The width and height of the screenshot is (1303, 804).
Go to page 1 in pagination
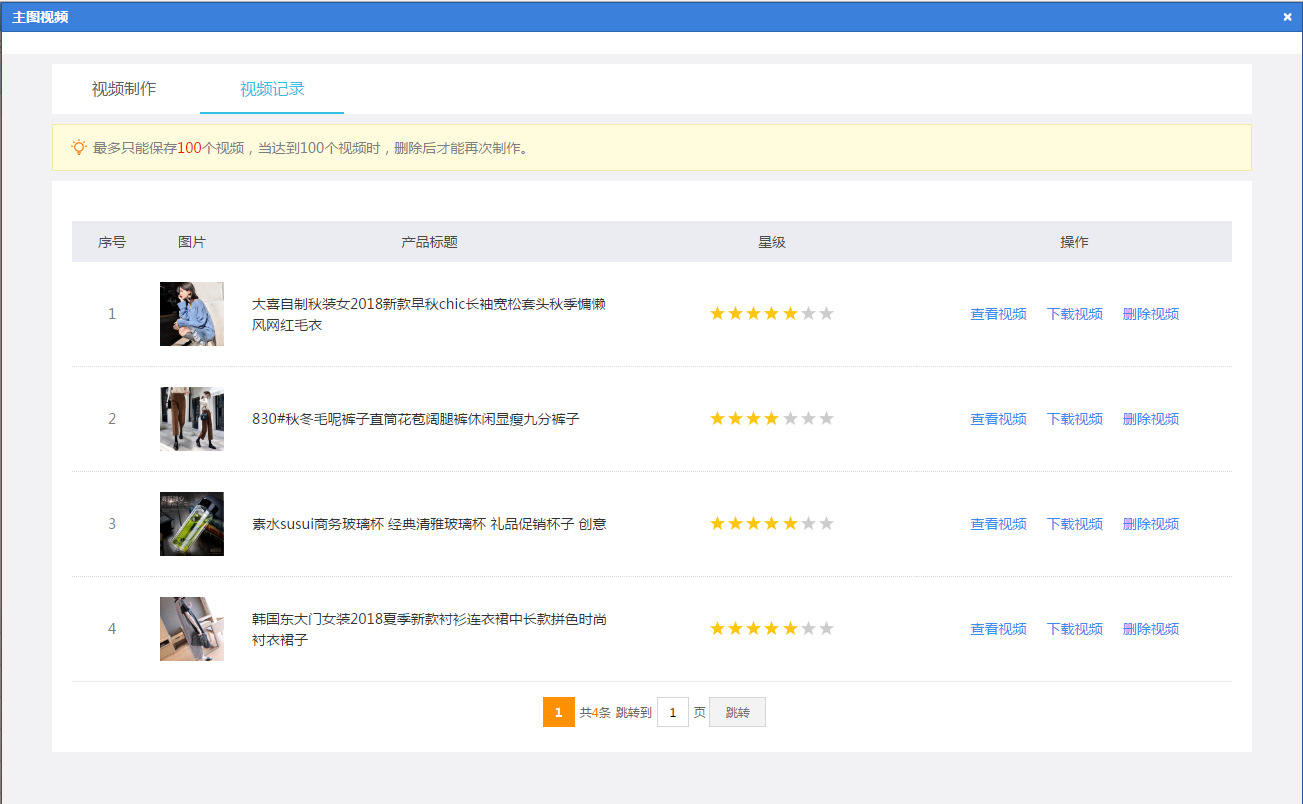pos(558,713)
